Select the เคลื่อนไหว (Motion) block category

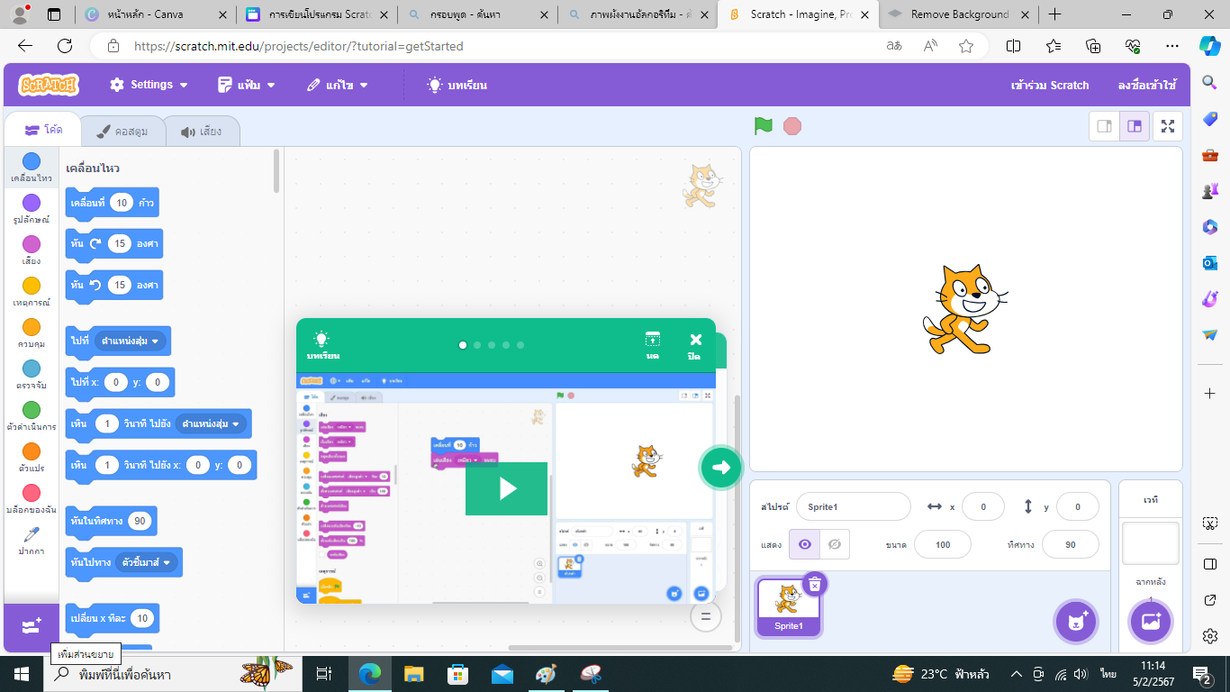31,167
